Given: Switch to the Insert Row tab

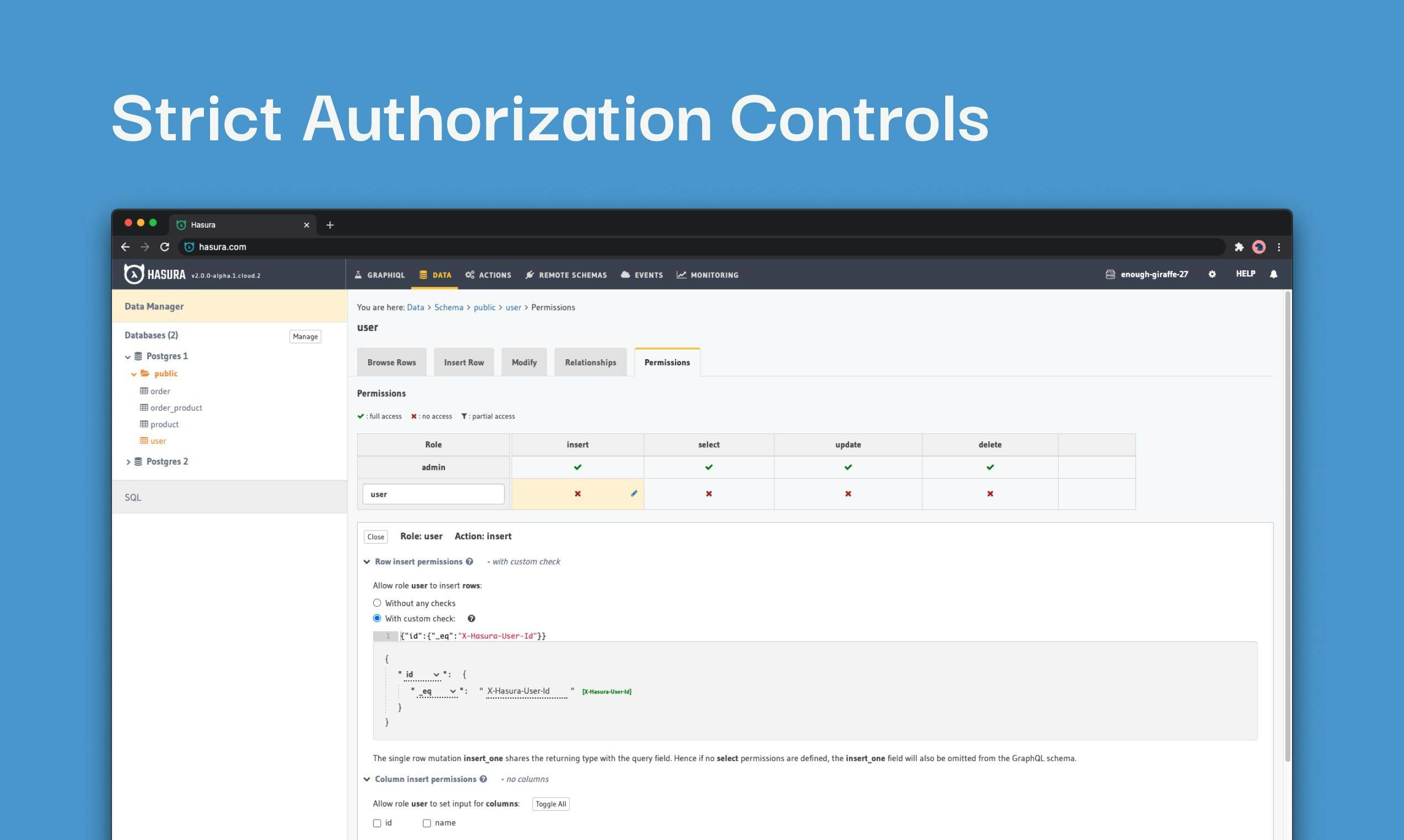Looking at the screenshot, I should 464,363.
